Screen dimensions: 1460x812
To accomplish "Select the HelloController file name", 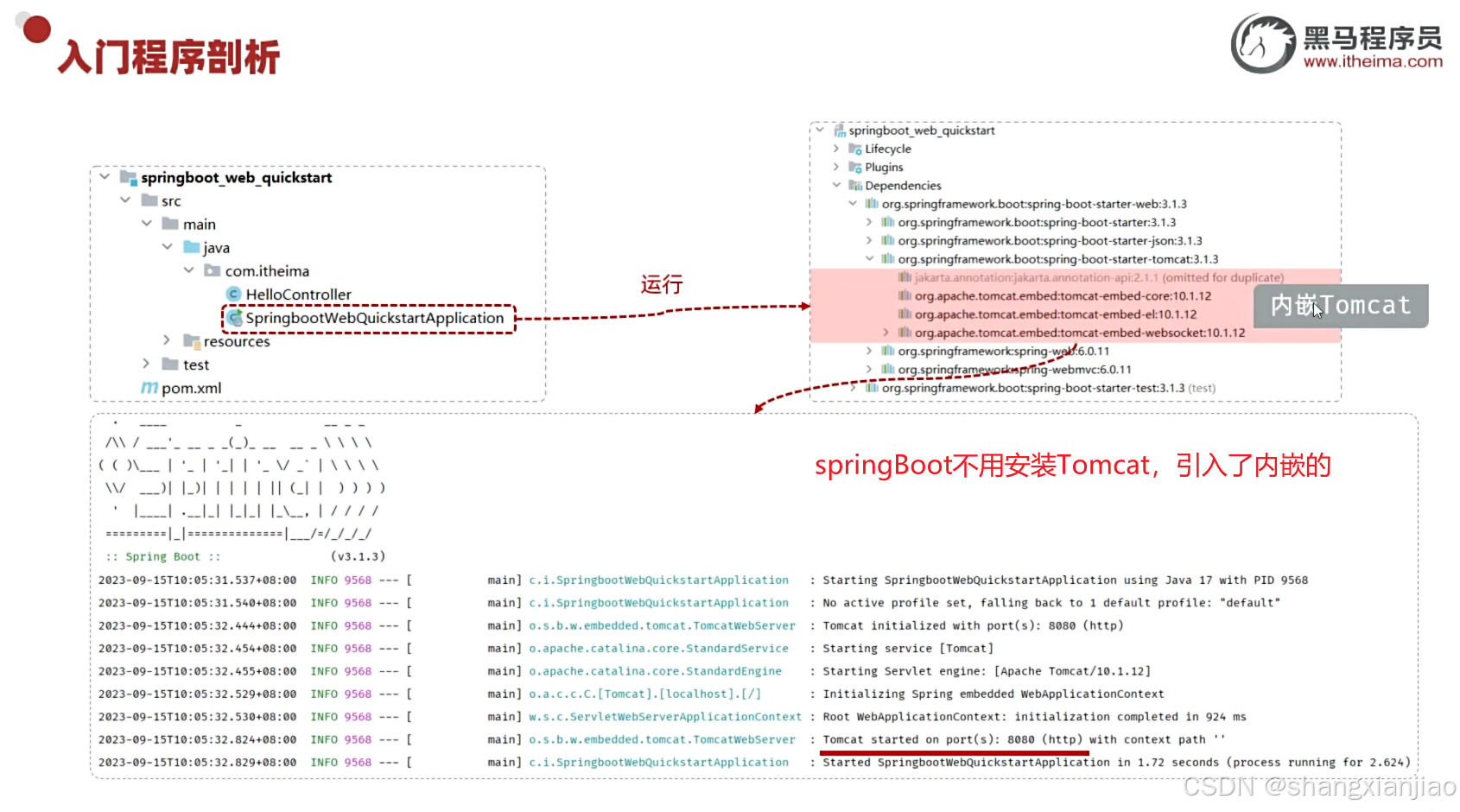I will pyautogui.click(x=299, y=295).
